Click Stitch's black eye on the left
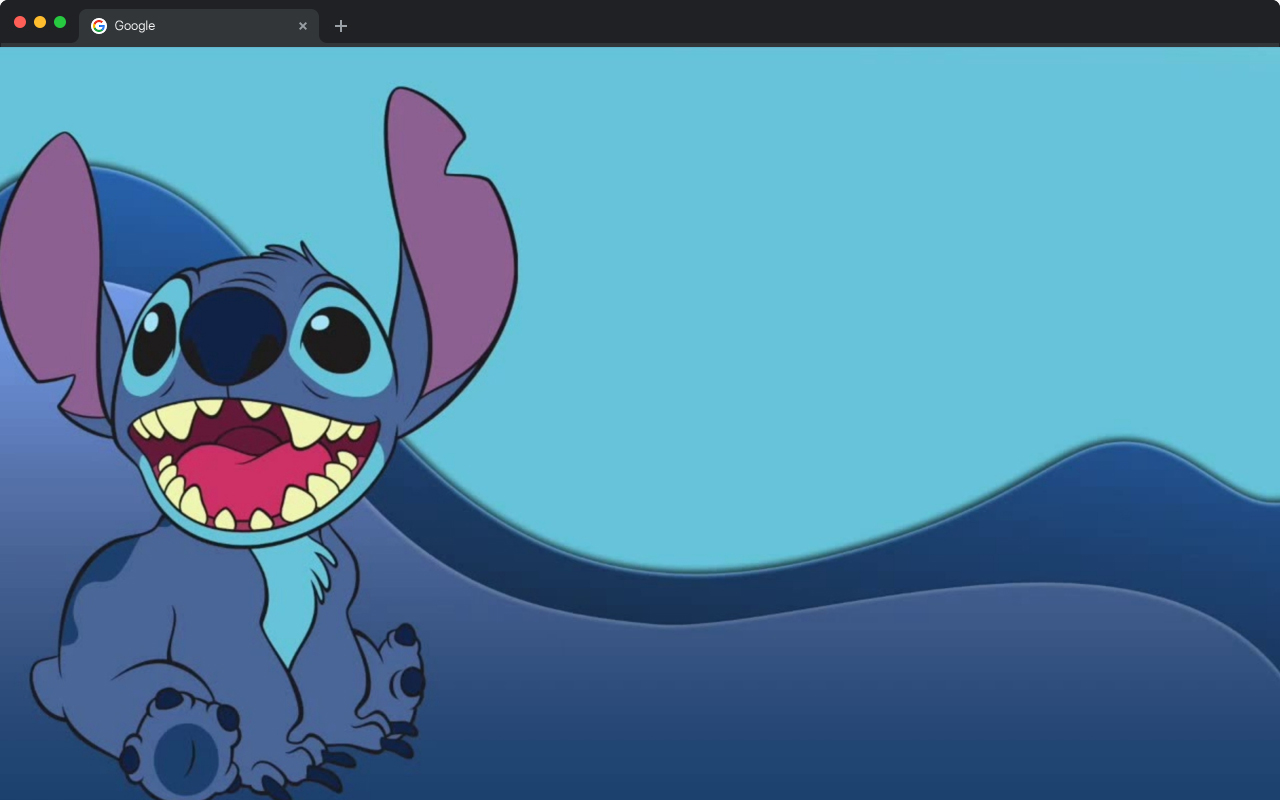The height and width of the screenshot is (800, 1280). point(153,340)
